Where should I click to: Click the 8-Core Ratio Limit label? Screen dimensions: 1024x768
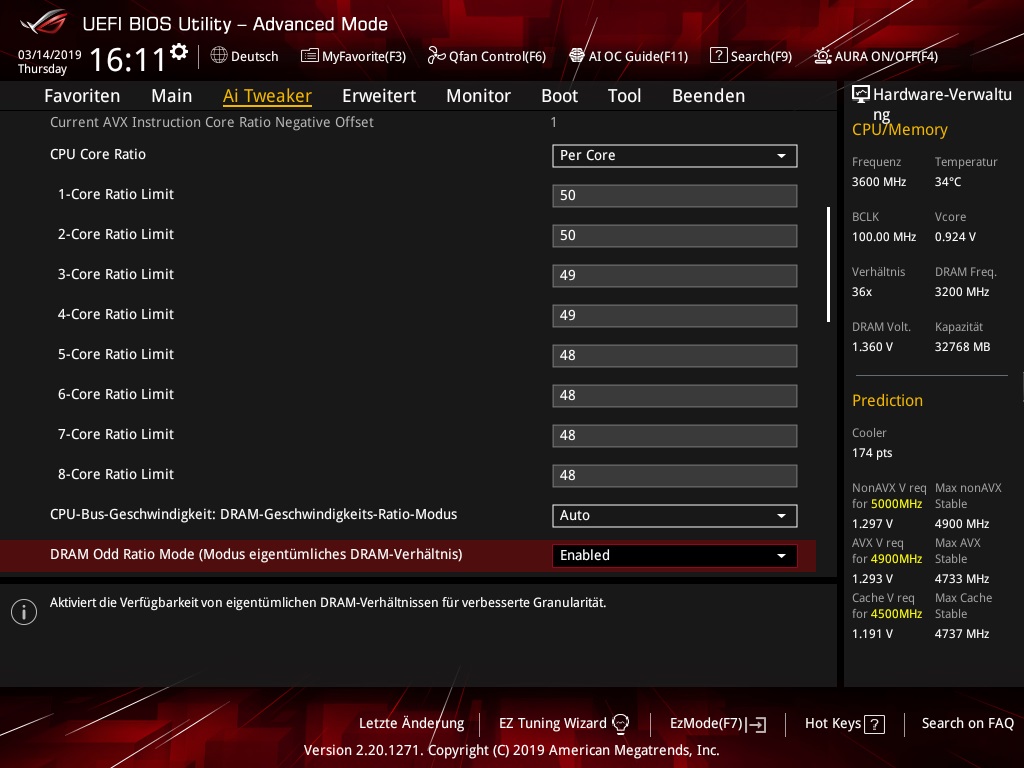[116, 475]
